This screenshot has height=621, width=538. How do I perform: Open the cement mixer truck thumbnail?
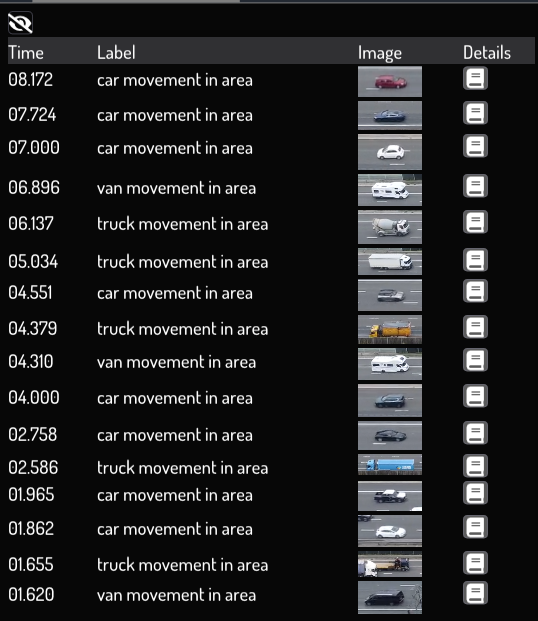click(x=390, y=227)
